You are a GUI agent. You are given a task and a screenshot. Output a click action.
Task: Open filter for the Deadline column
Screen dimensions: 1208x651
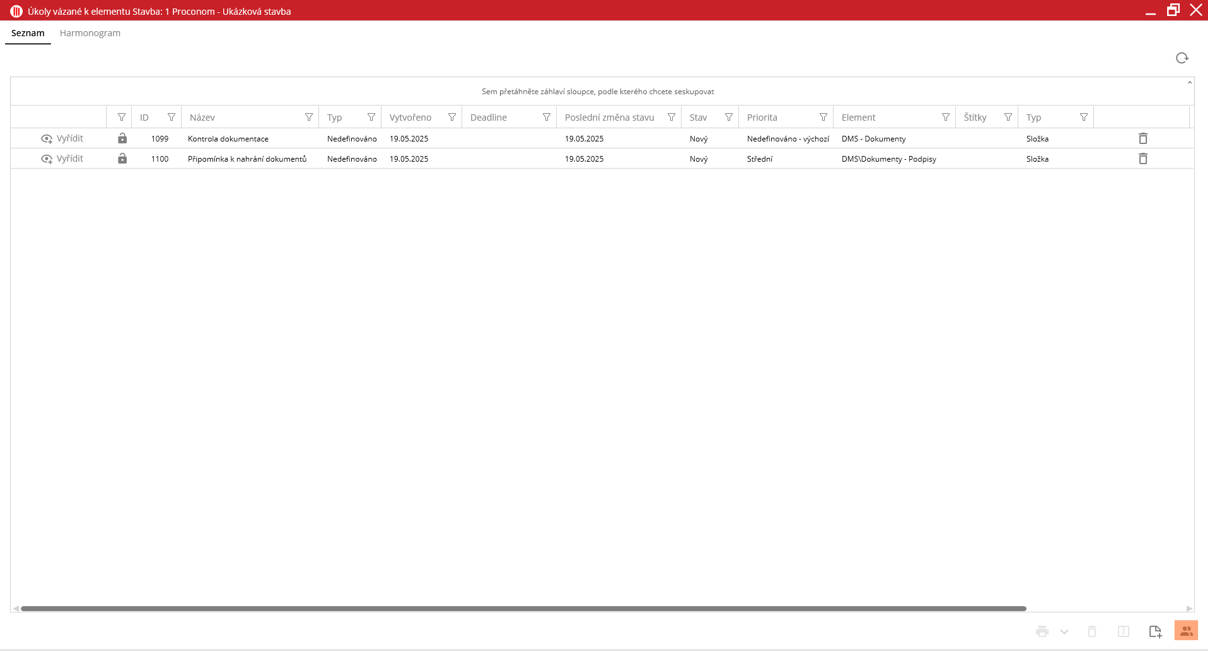(x=546, y=118)
